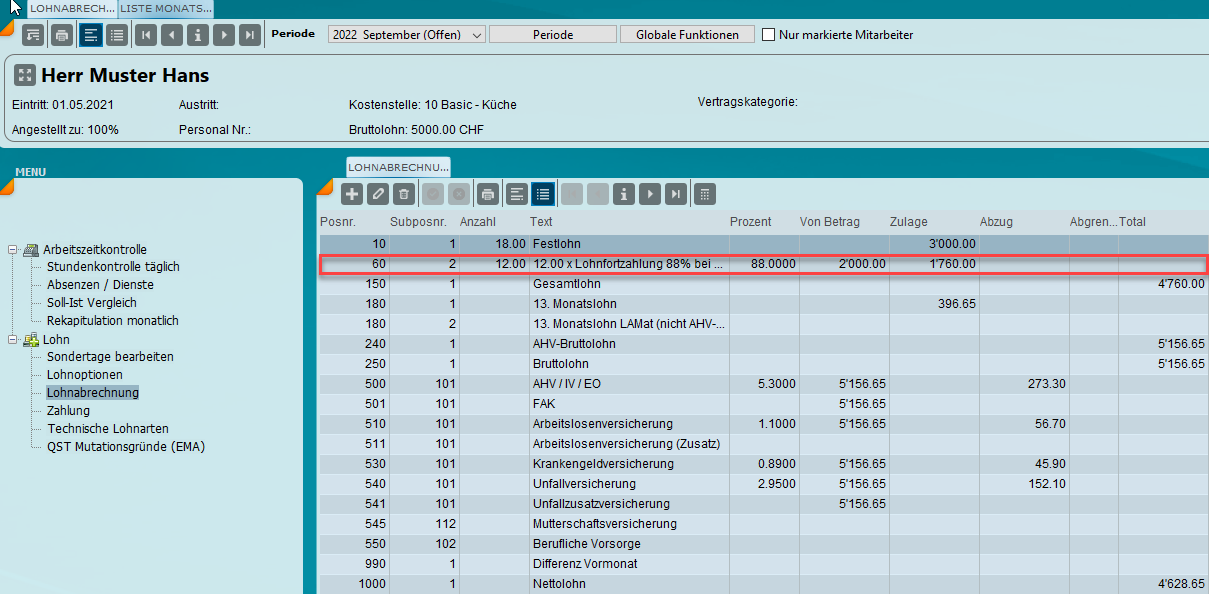Show info via the payroll toolbar info icon
The image size is (1209, 594).
(625, 194)
